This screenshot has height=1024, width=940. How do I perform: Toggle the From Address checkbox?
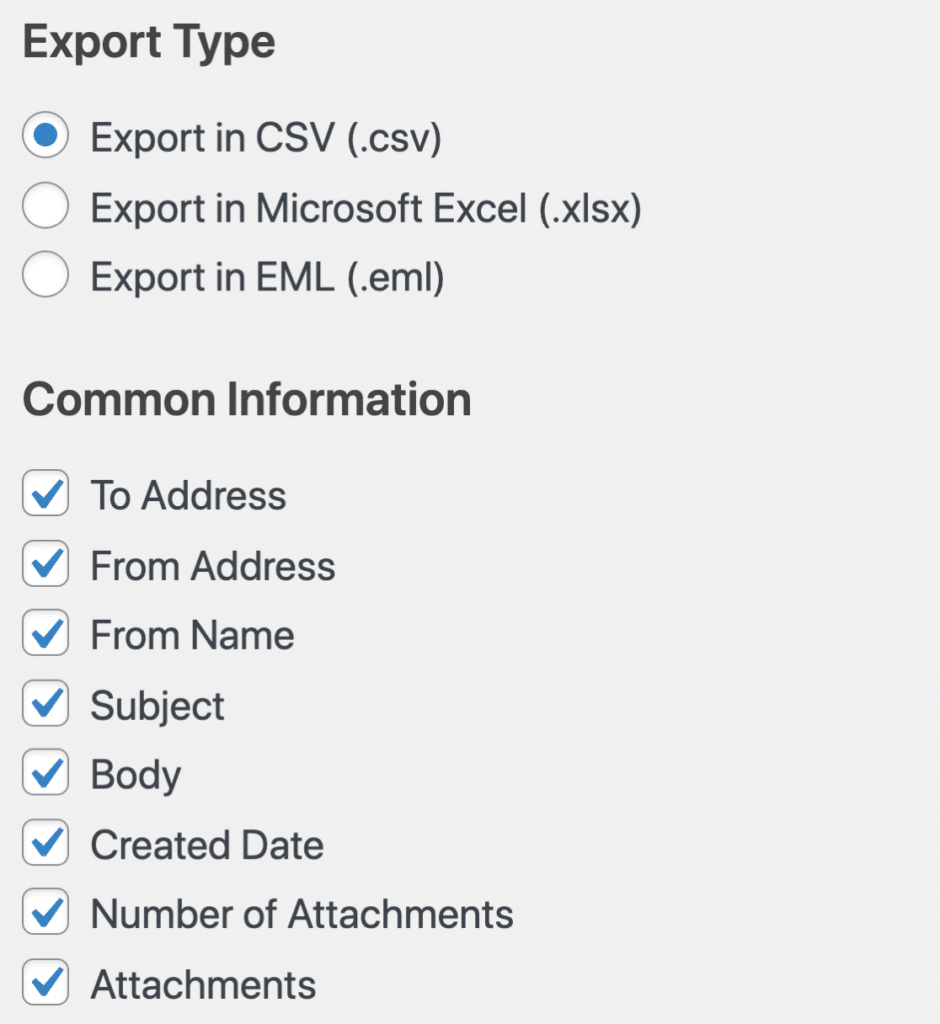[x=45, y=563]
